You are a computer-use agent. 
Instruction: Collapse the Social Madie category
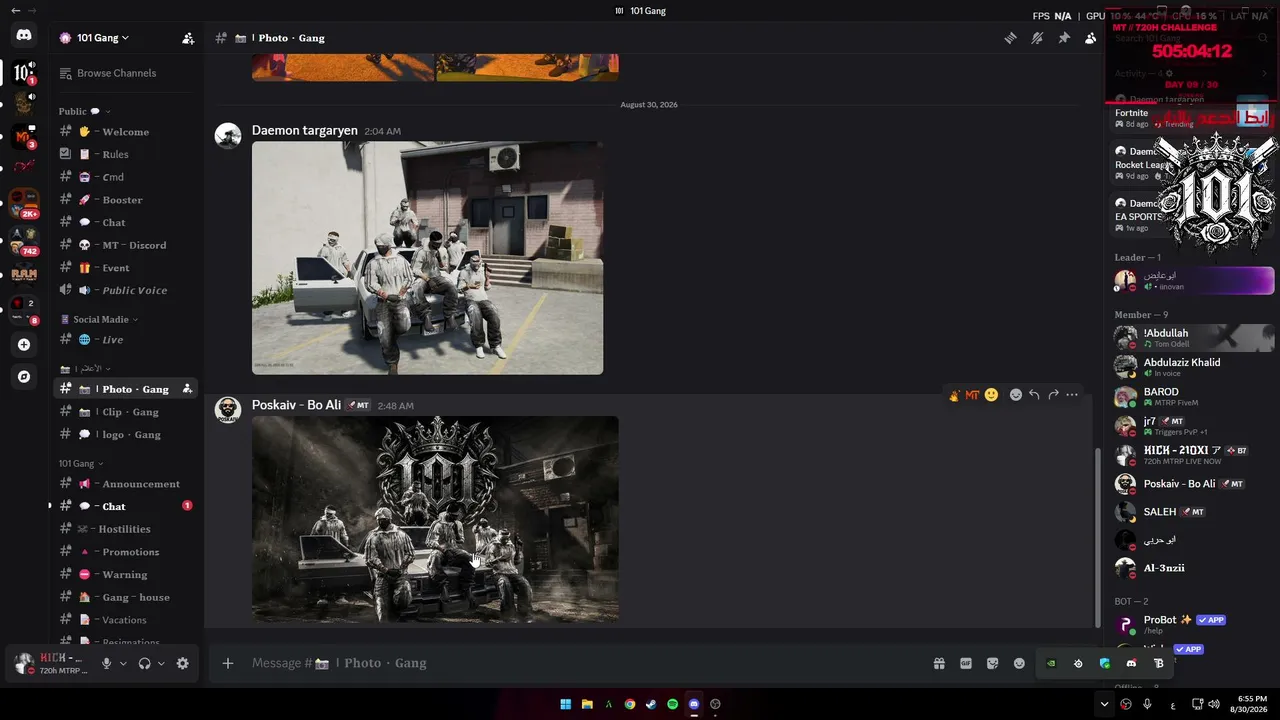click(x=99, y=319)
